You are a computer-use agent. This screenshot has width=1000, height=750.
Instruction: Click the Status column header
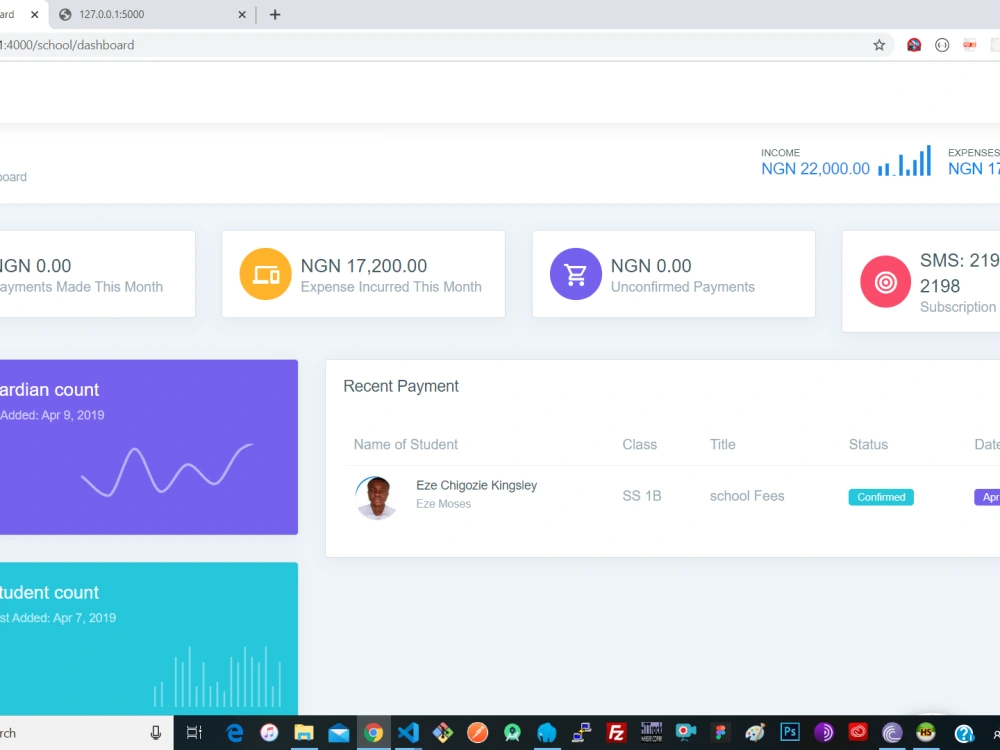coord(868,445)
